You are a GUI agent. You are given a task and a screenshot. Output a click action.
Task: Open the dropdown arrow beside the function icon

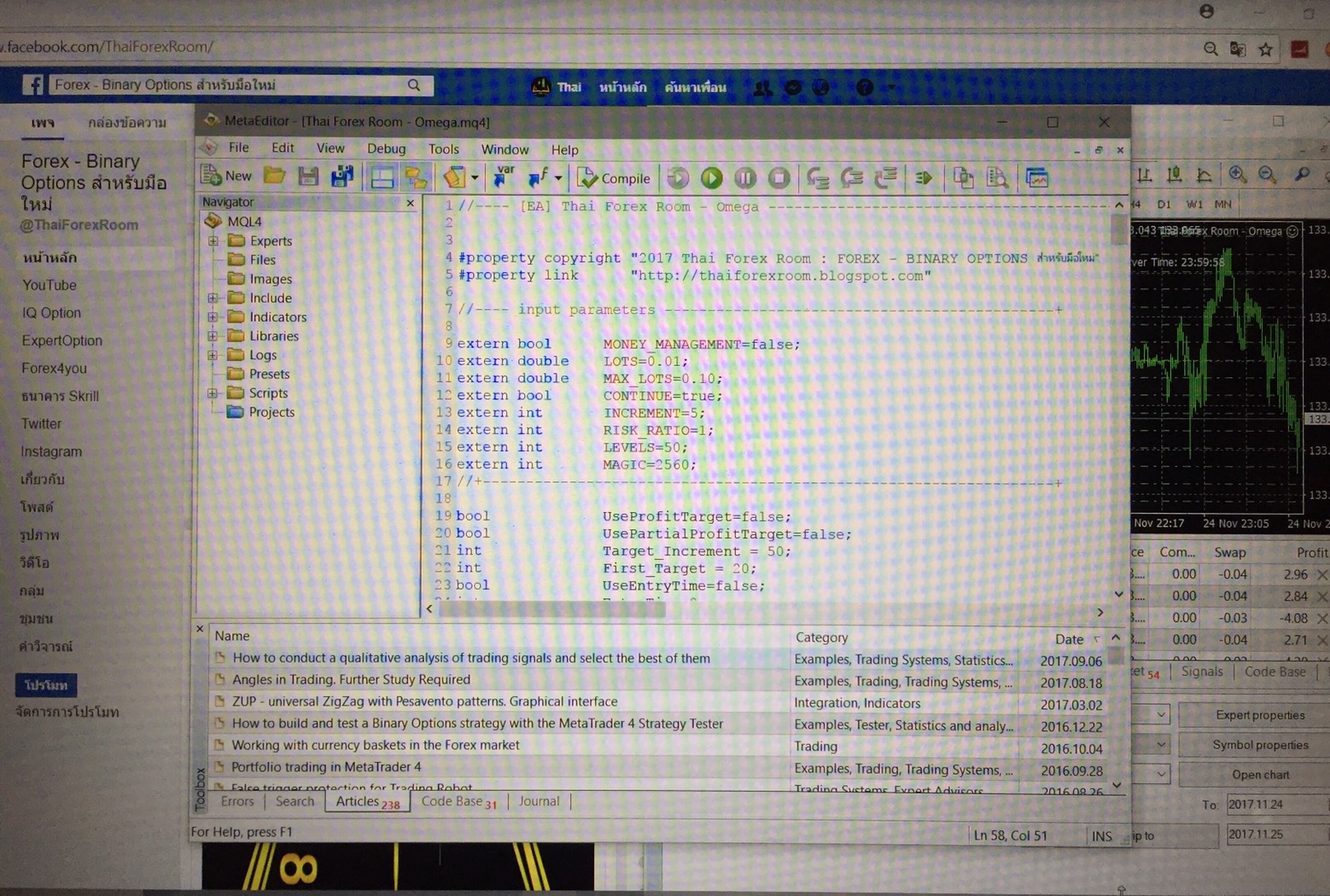[558, 178]
